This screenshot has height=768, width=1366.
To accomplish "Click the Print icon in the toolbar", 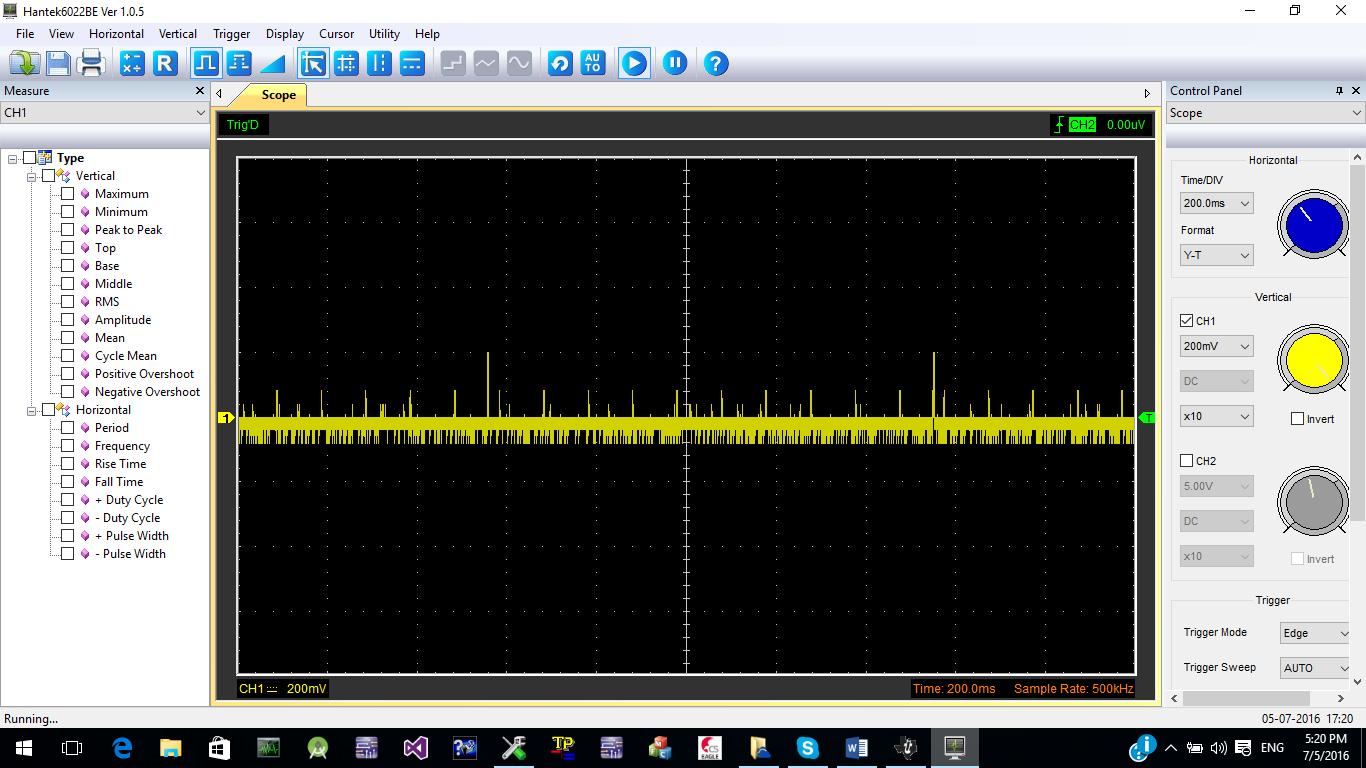I will point(89,63).
